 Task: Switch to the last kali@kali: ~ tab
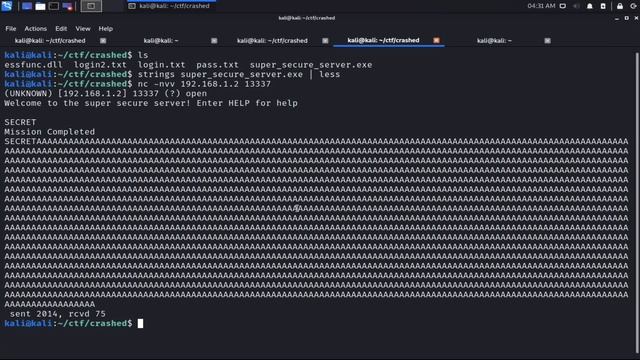point(494,41)
